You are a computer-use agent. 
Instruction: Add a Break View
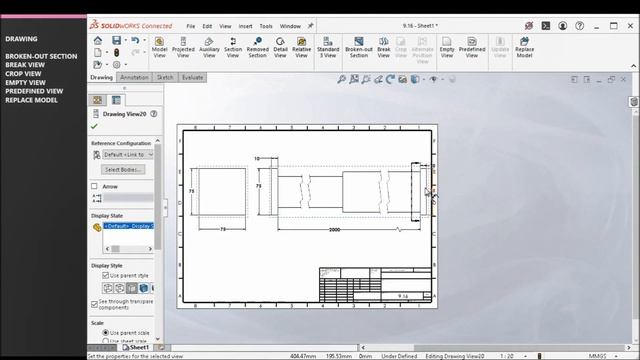click(383, 47)
